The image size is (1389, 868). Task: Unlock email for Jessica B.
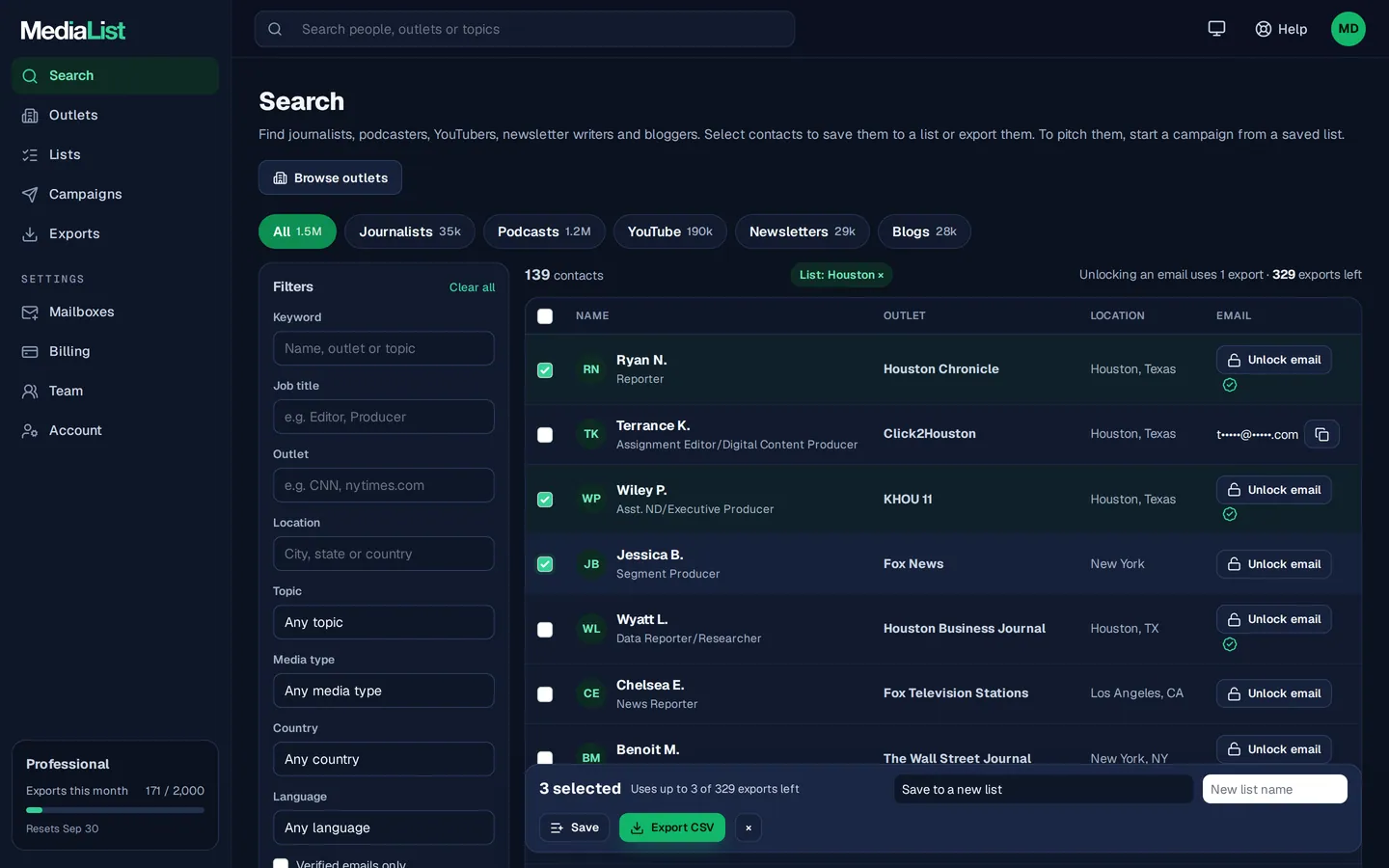(x=1273, y=564)
